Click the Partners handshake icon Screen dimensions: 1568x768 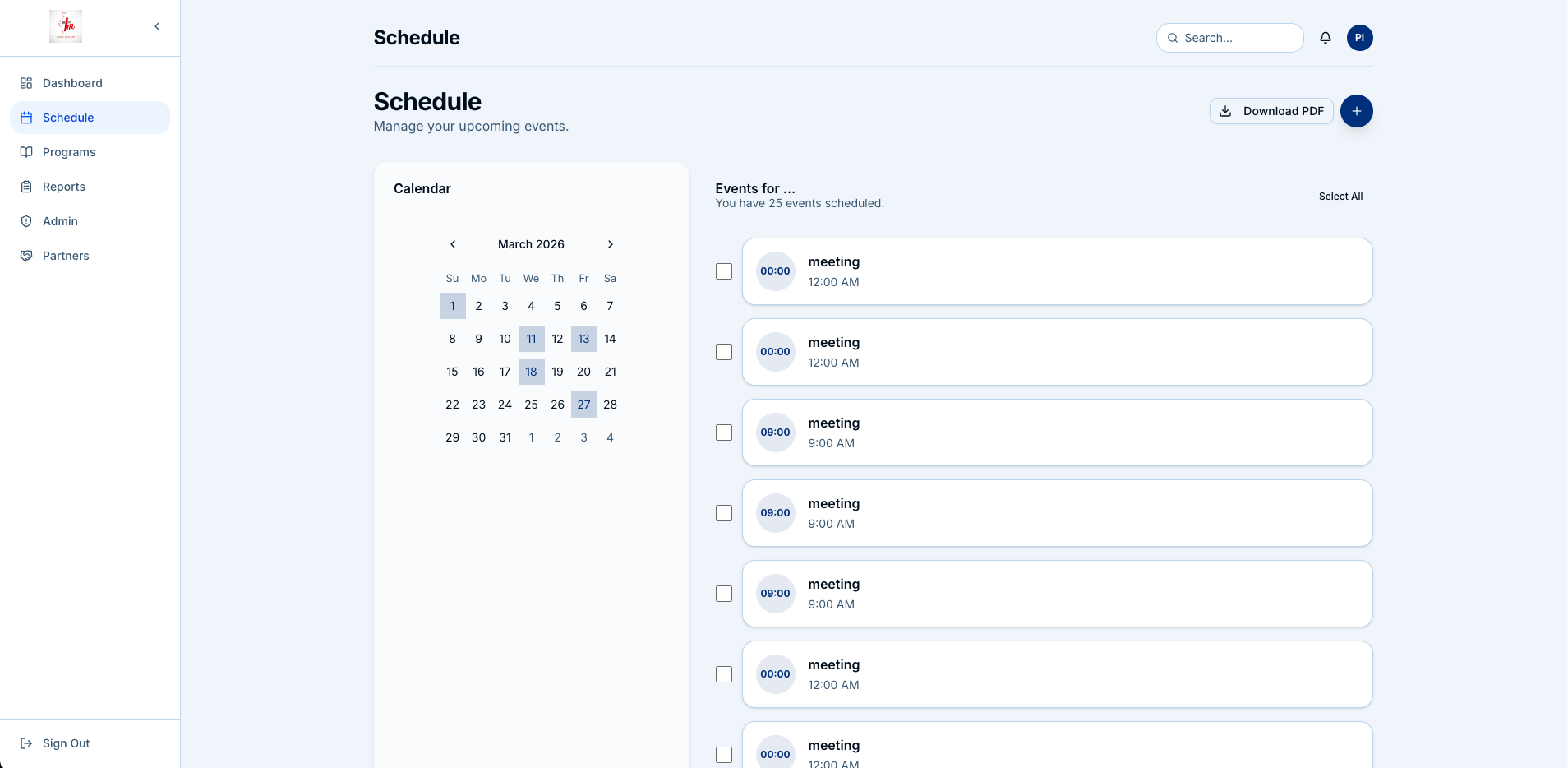point(26,256)
